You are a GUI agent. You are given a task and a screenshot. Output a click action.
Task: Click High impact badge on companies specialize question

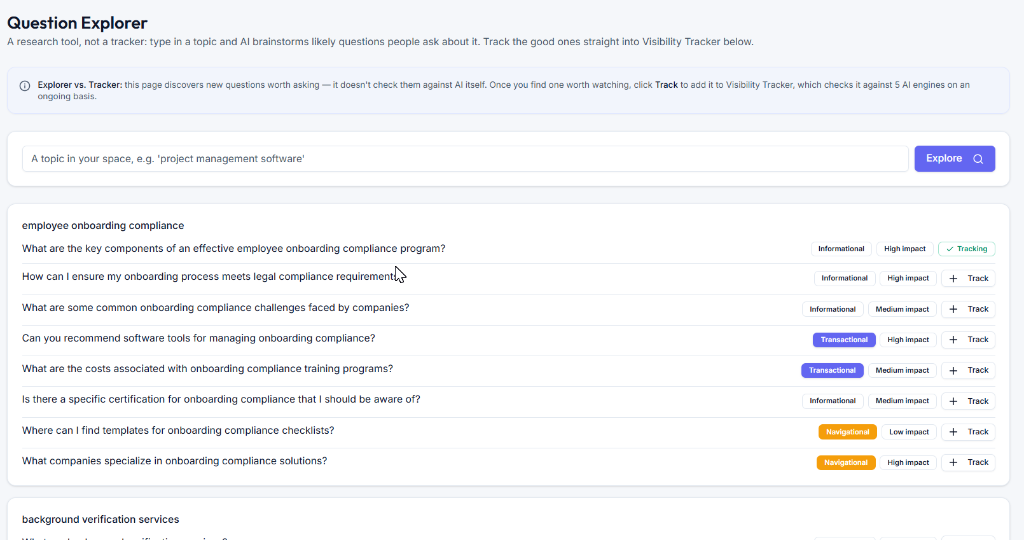pyautogui.click(x=908, y=462)
